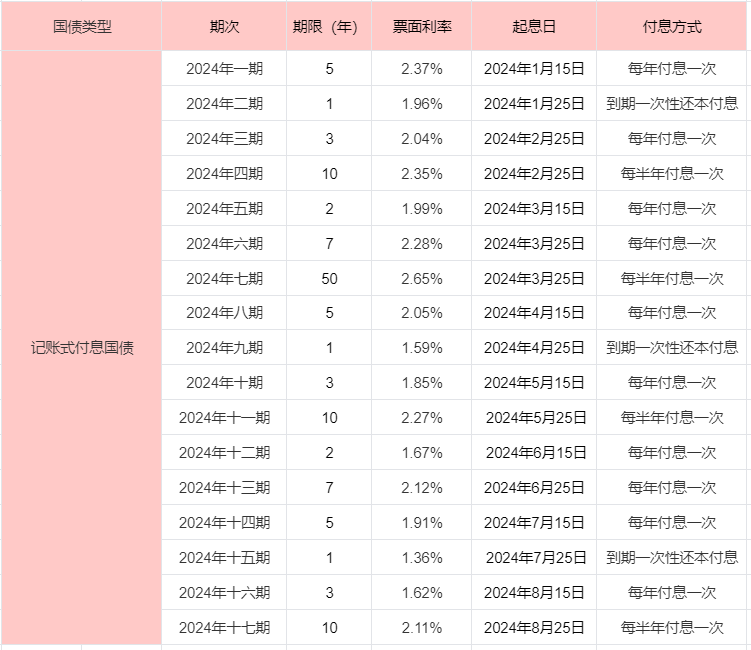Image resolution: width=751 pixels, height=650 pixels.
Task: Select the 2.04% rate cell
Action: tap(421, 138)
